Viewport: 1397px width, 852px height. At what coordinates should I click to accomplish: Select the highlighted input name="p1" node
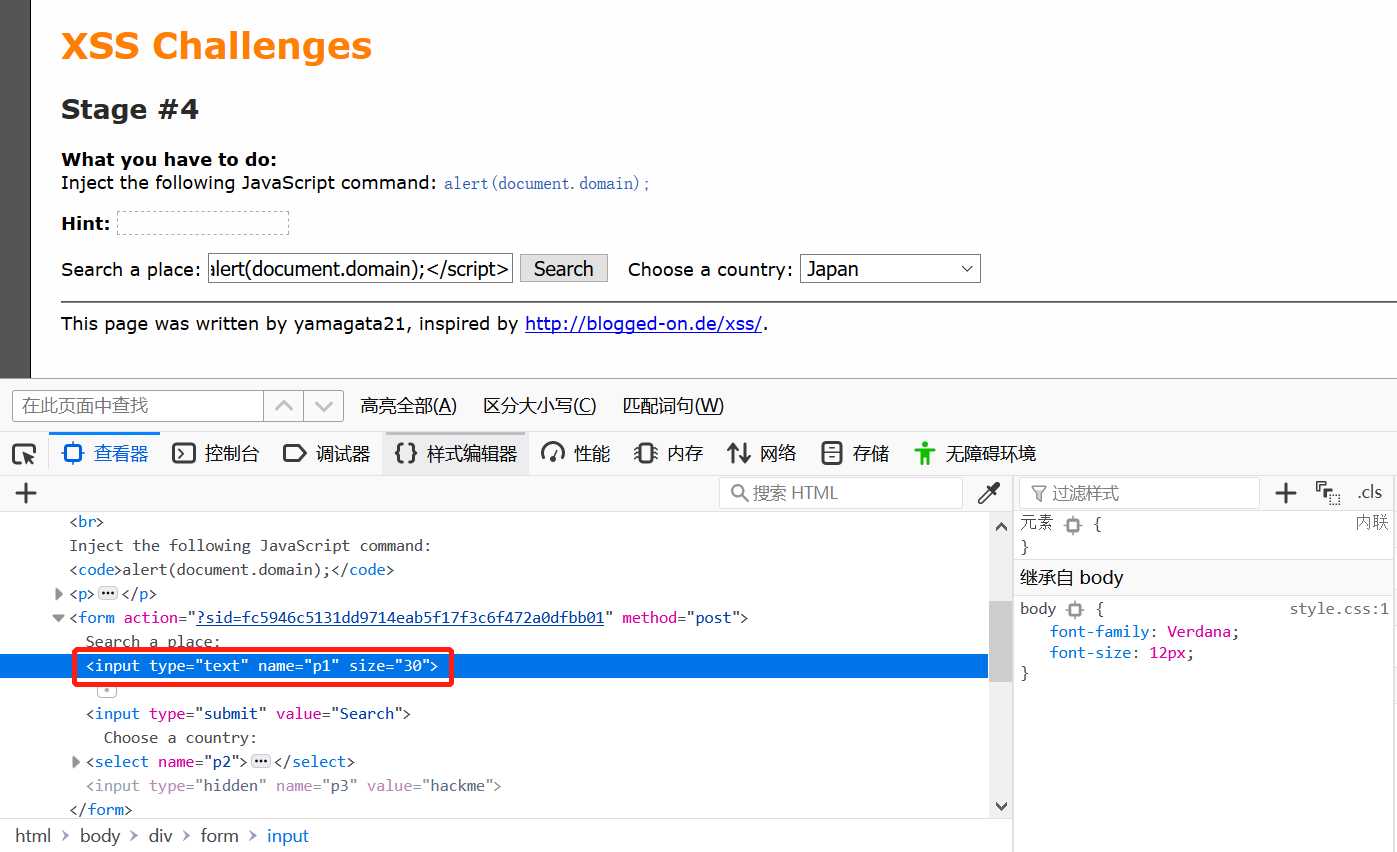pyautogui.click(x=262, y=666)
